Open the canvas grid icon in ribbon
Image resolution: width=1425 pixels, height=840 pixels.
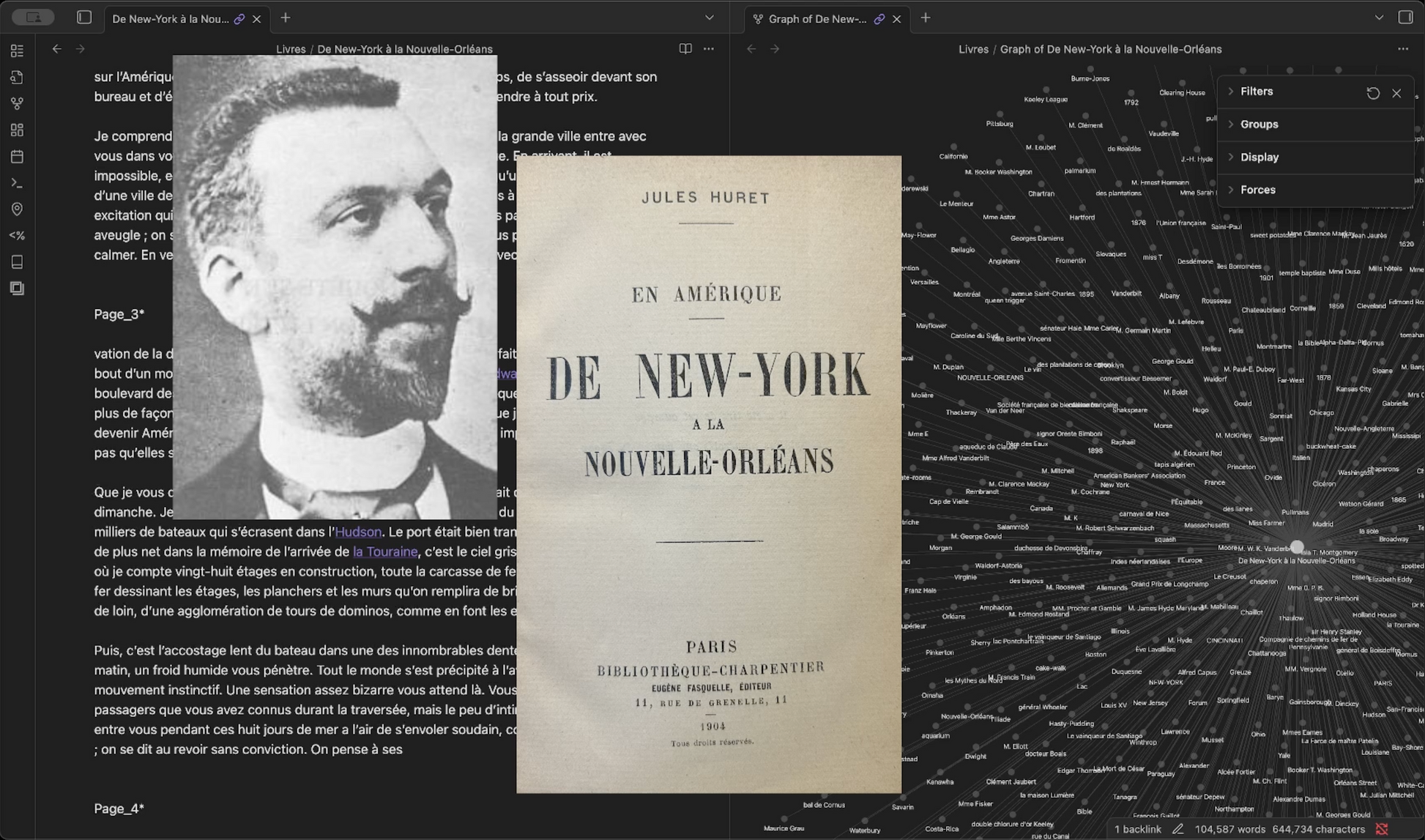coord(17,130)
